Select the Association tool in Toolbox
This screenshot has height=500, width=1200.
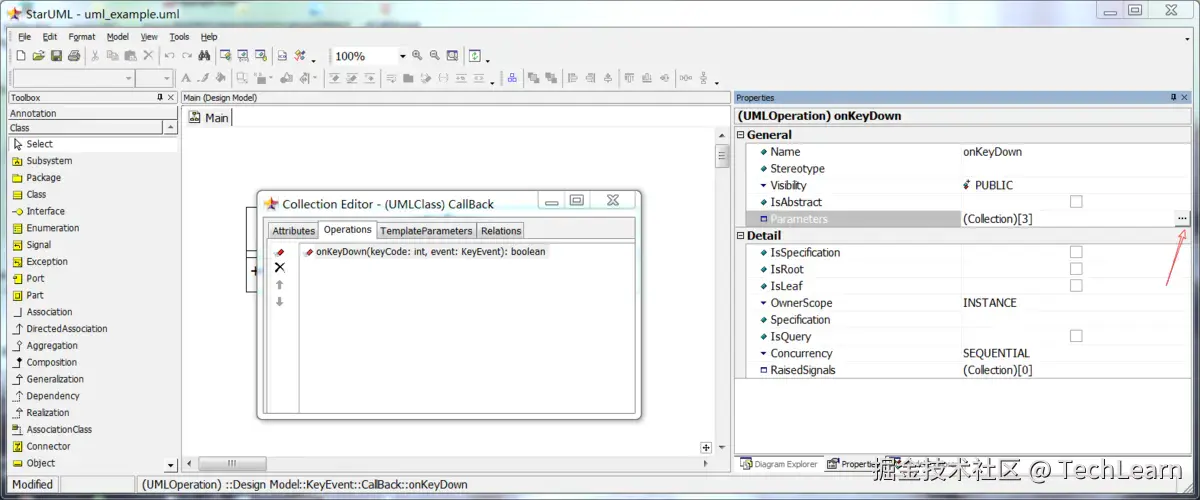pos(49,312)
